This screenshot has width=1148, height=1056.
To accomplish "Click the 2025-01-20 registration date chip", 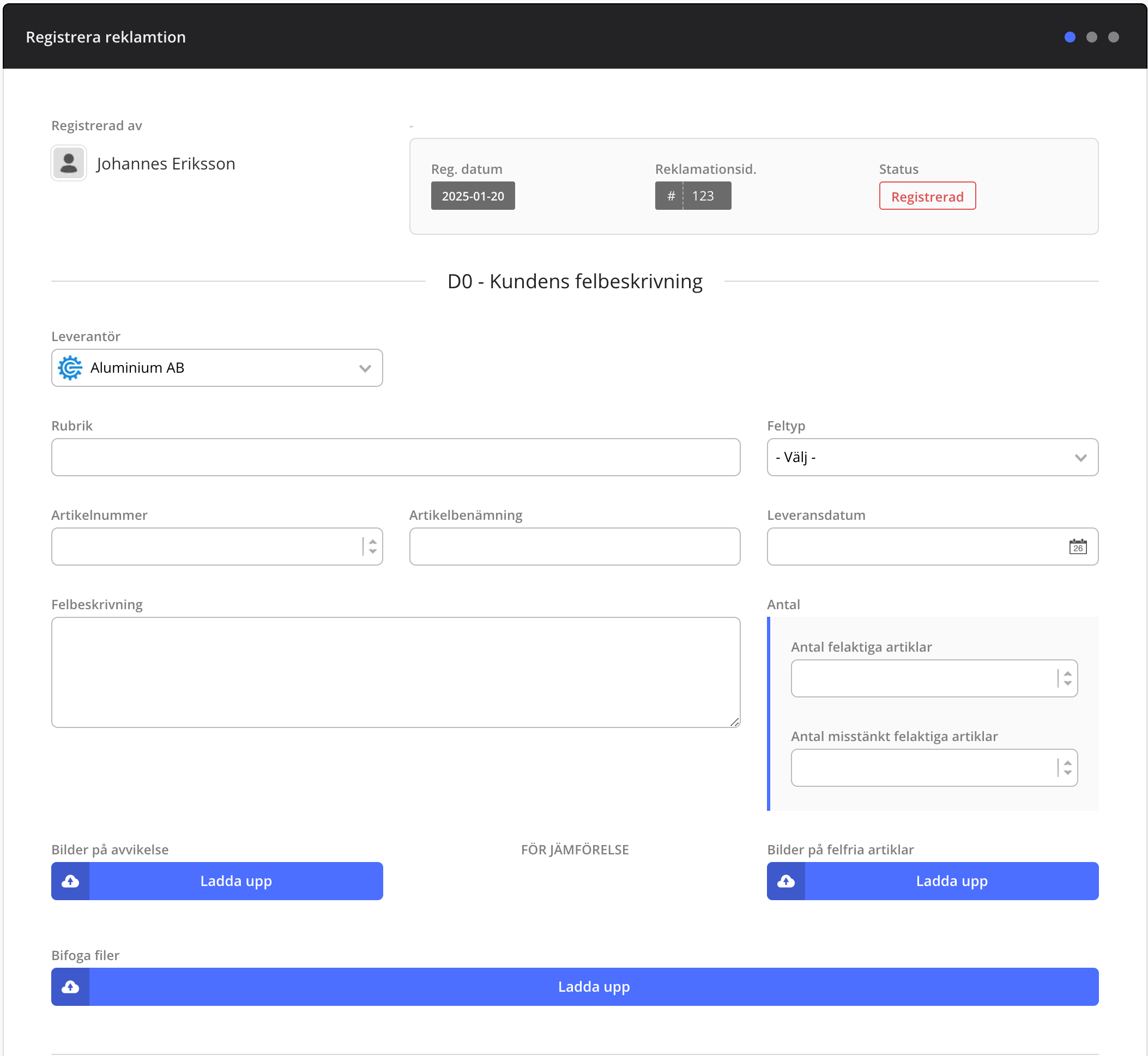I will [473, 195].
